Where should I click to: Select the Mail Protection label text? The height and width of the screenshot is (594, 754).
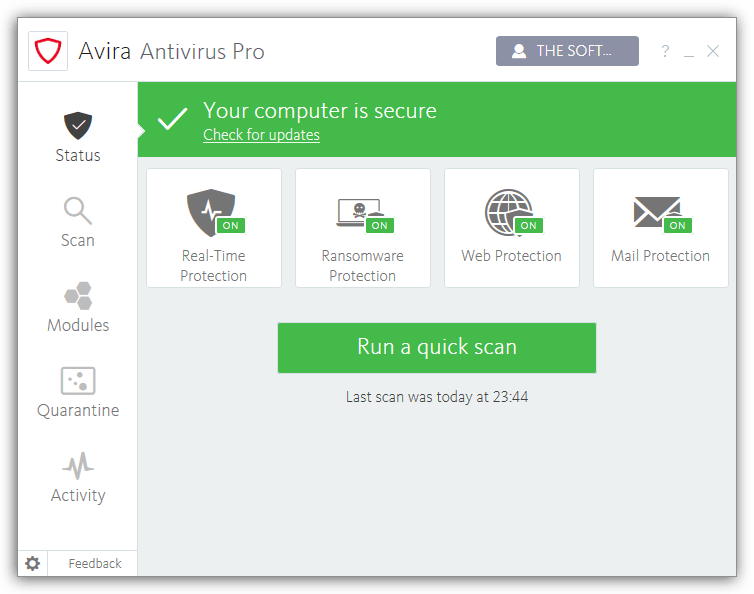pyautogui.click(x=660, y=256)
